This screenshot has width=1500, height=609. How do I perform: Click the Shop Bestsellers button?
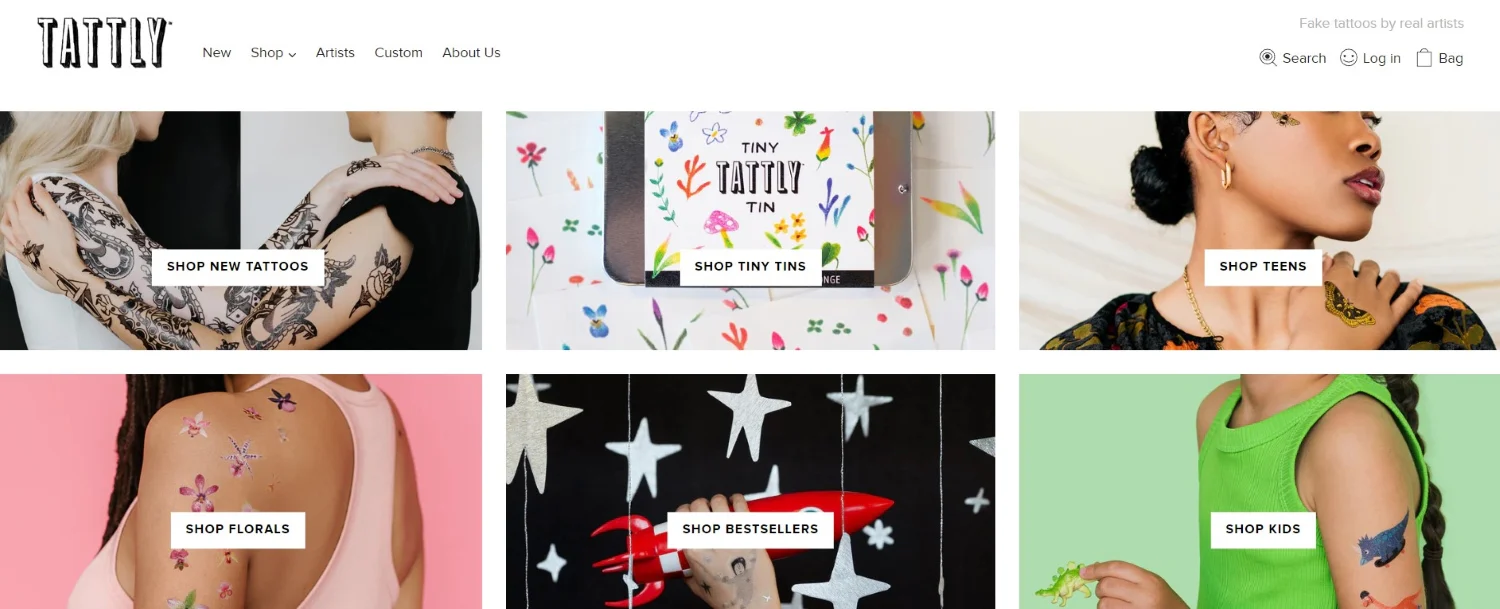750,529
